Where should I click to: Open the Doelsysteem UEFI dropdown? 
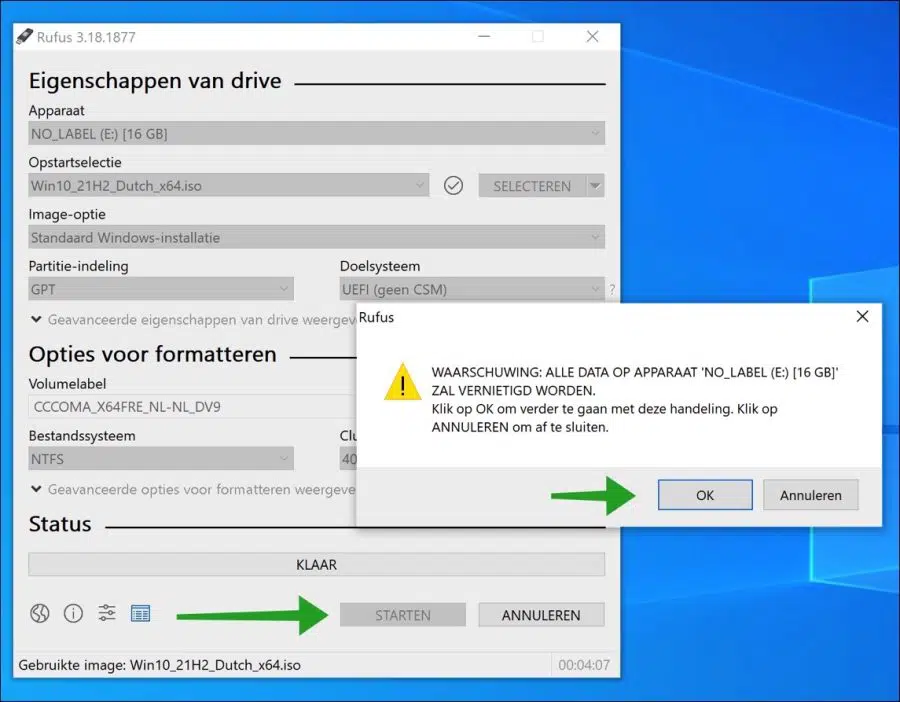click(472, 289)
